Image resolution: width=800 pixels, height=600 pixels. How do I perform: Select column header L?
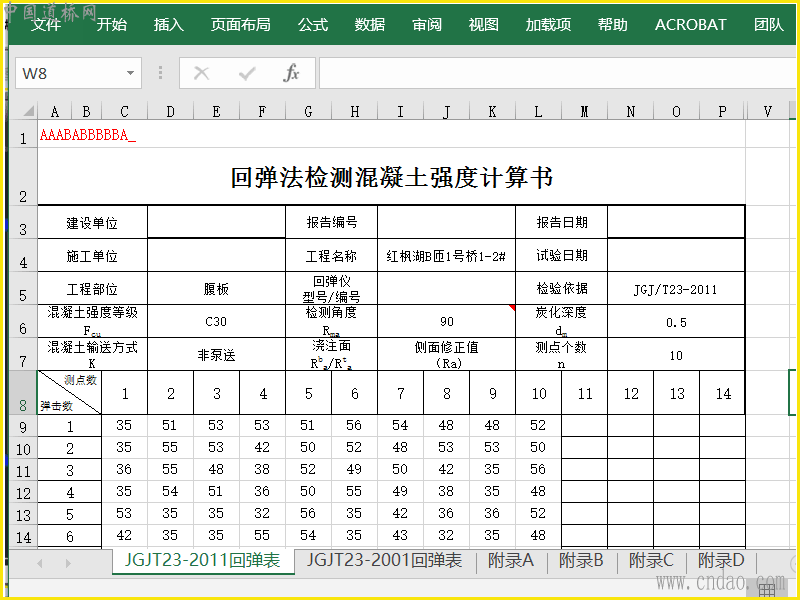pyautogui.click(x=538, y=111)
